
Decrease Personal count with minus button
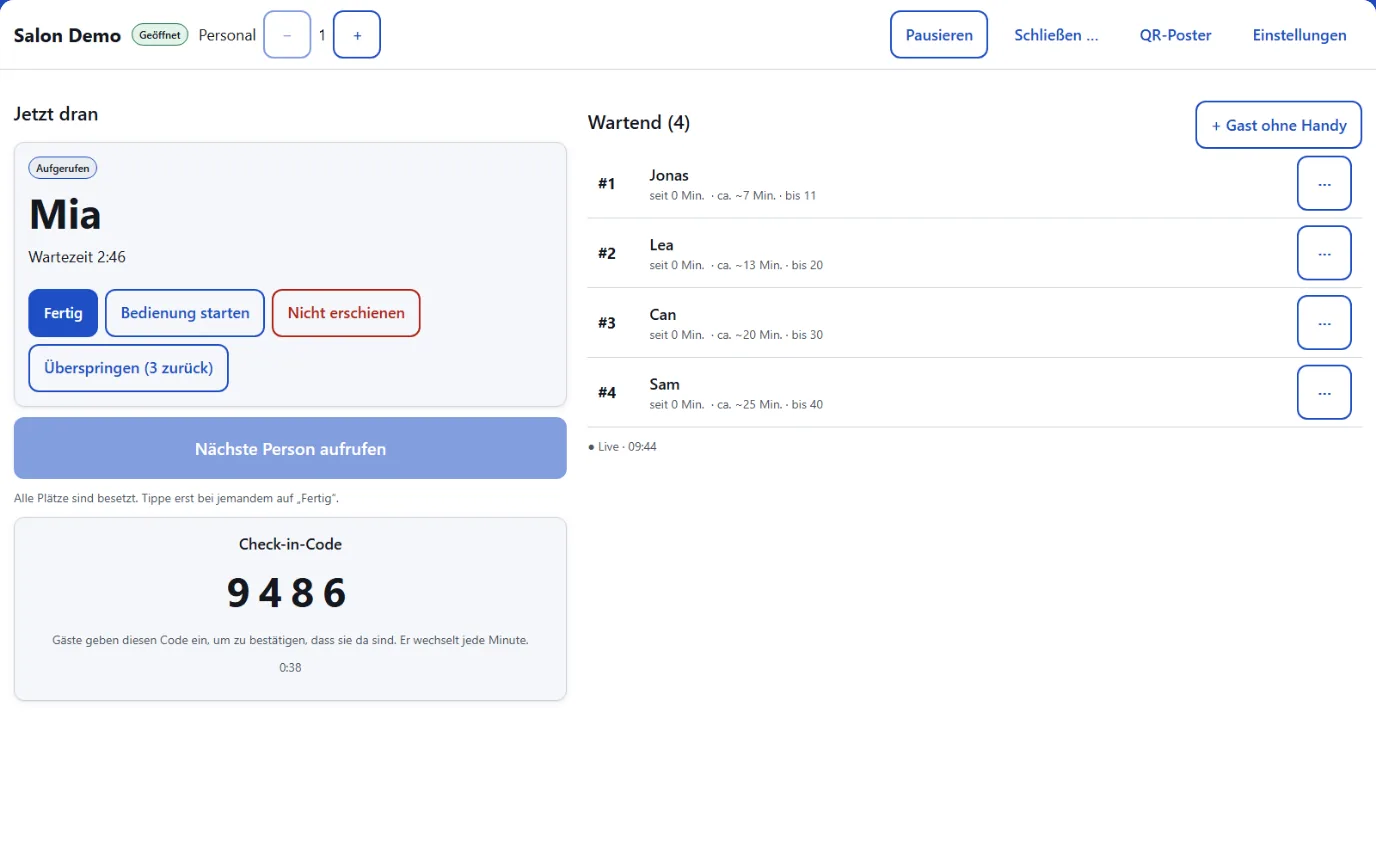pos(287,35)
